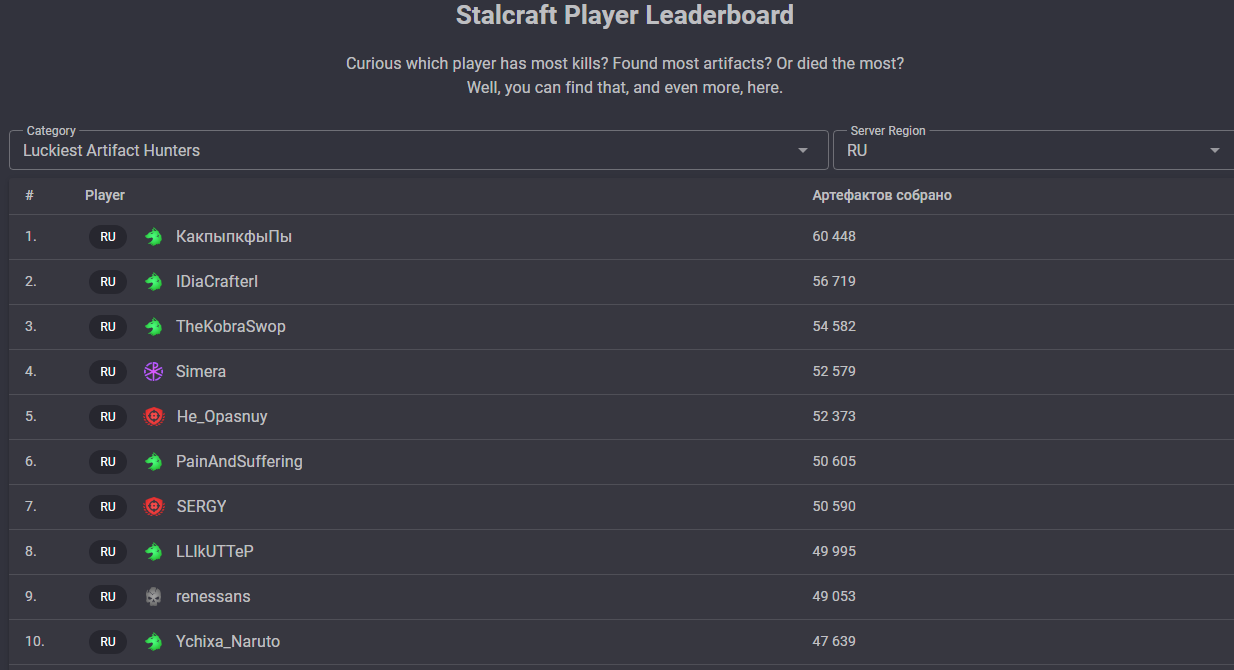Select the LLIkUTTeP player name
1234x670 pixels.
[222, 552]
